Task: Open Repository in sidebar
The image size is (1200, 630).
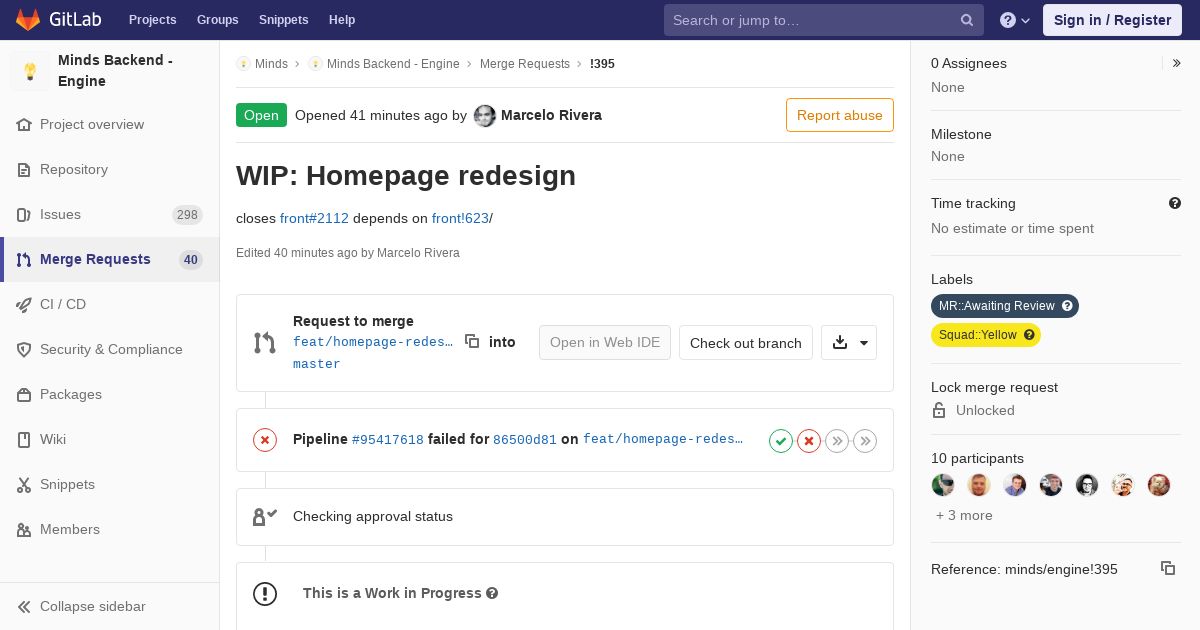Action: (109, 169)
